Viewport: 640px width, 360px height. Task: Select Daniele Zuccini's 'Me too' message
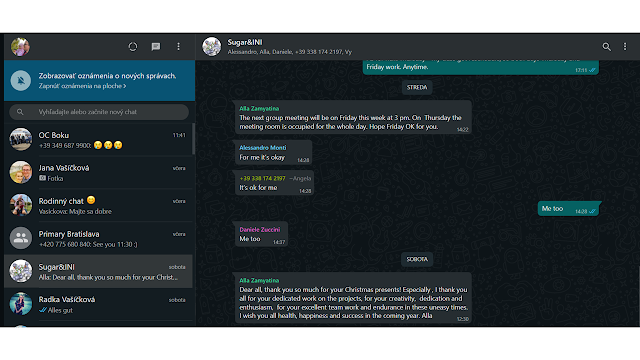pyautogui.click(x=261, y=235)
